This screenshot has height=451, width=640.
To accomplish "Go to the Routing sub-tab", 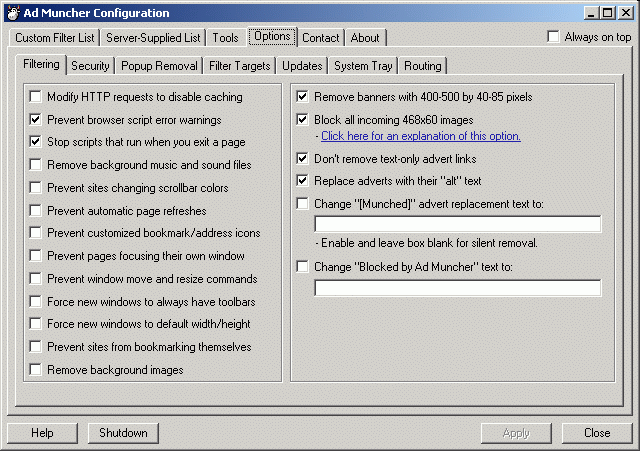I will coord(422,66).
